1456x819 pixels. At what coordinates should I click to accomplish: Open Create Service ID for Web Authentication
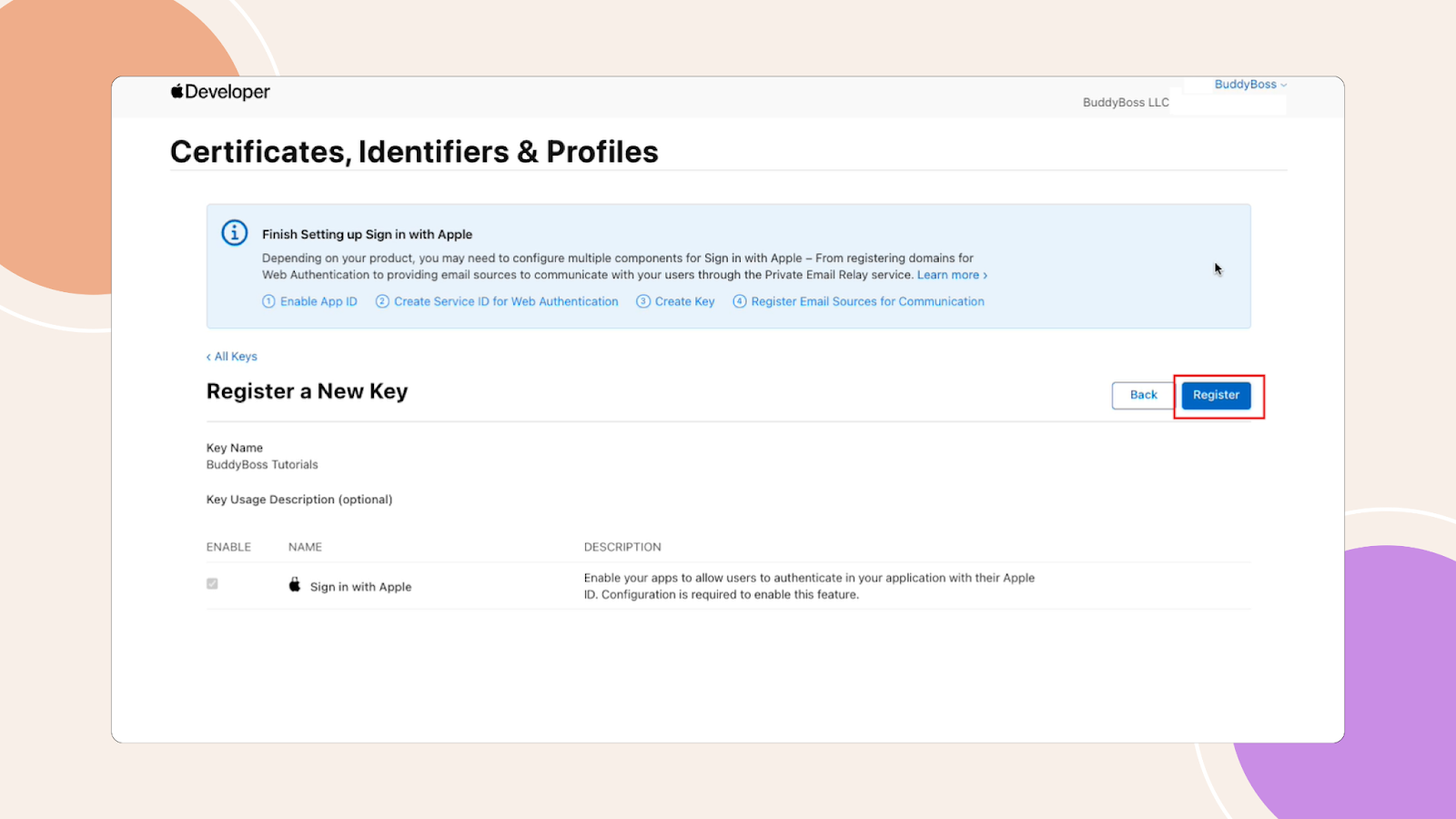coord(506,301)
